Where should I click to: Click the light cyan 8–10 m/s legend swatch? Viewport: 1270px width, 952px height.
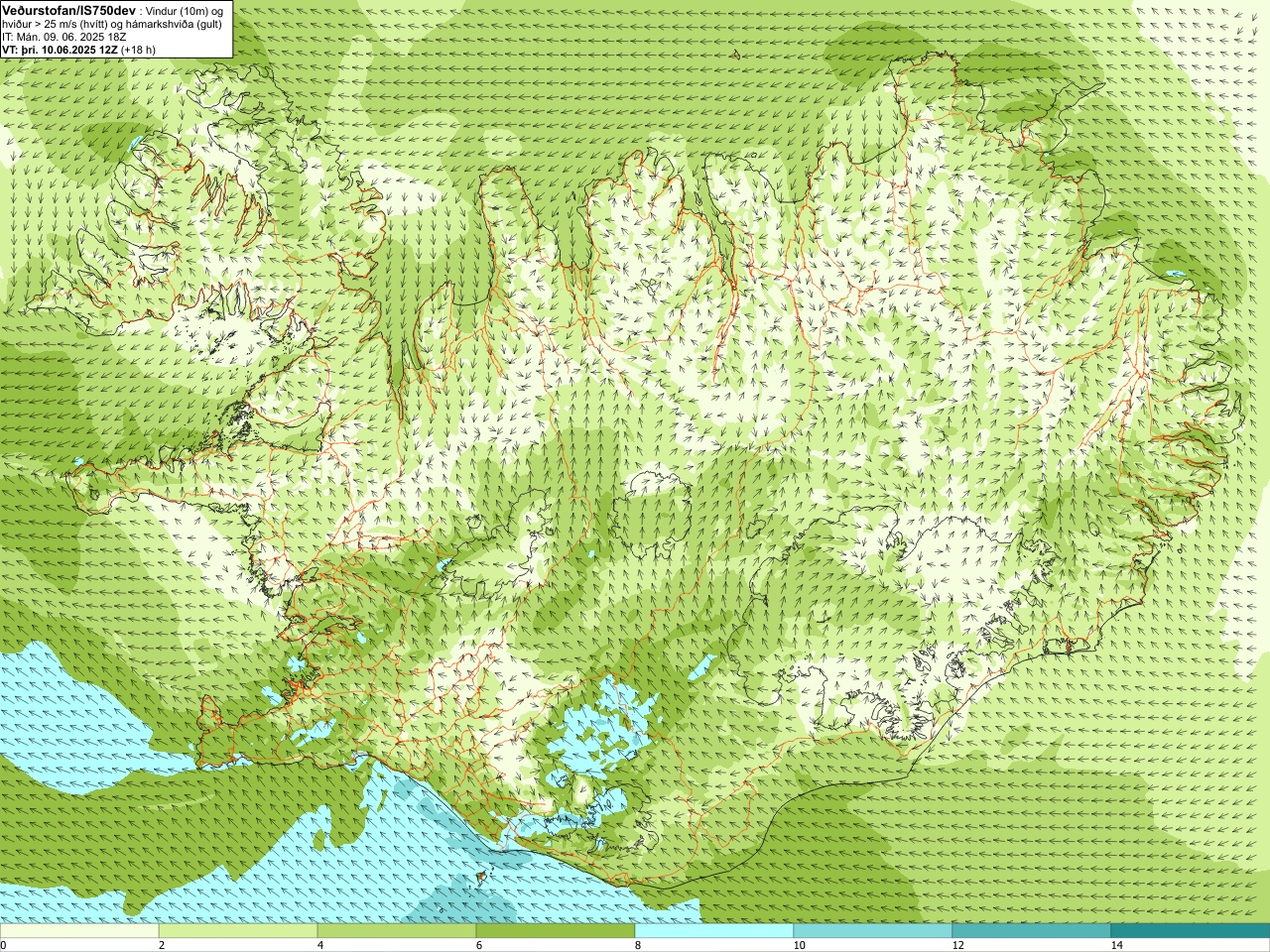714,931
